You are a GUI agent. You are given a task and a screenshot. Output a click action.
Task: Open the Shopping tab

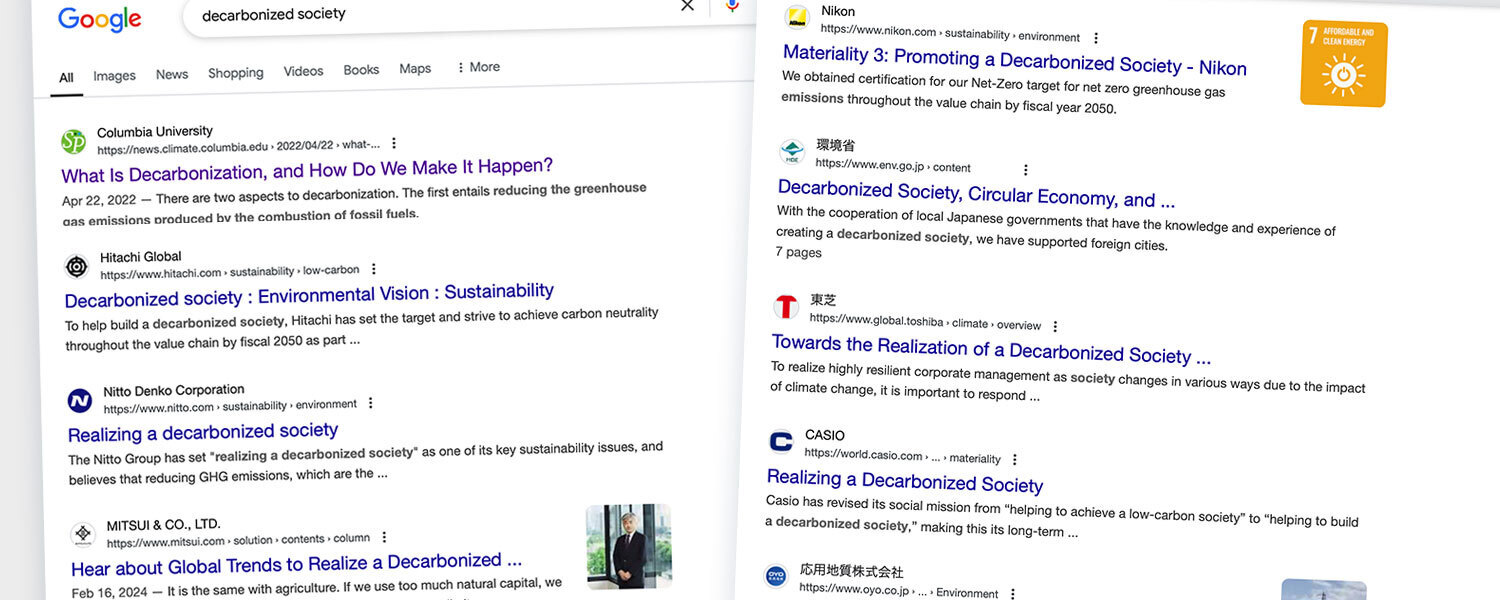point(236,73)
